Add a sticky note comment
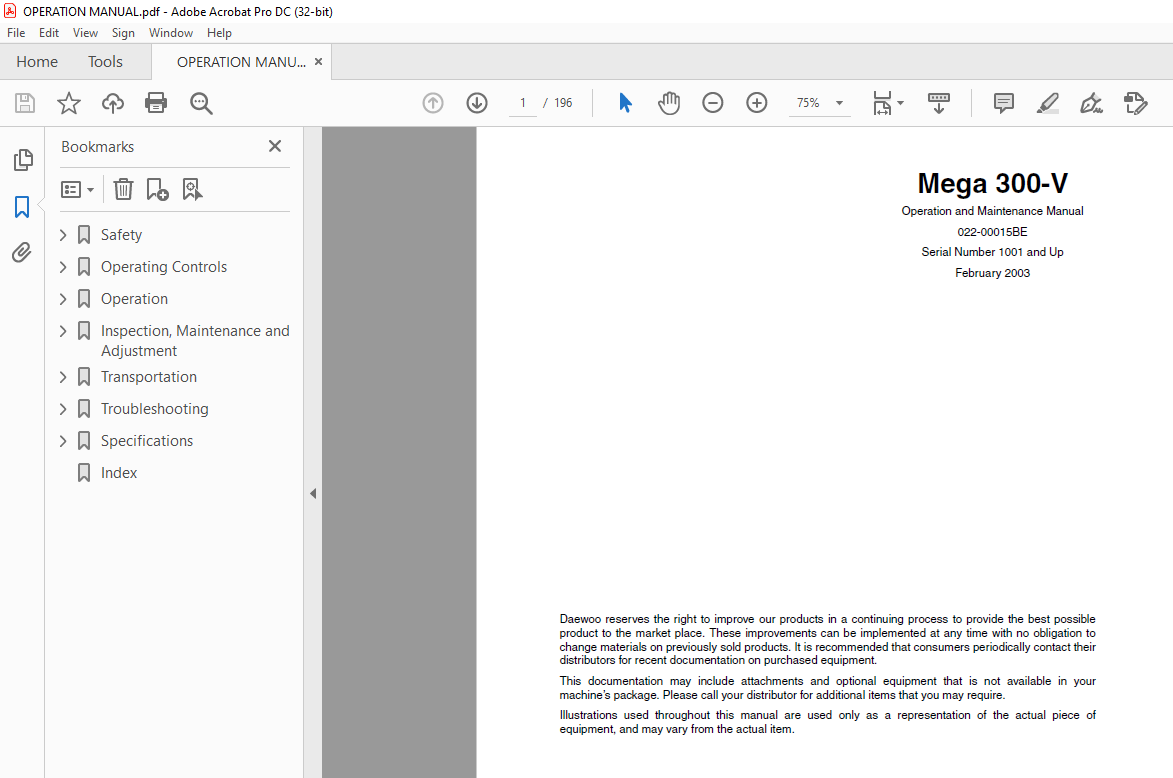The height and width of the screenshot is (778, 1173). (1003, 102)
